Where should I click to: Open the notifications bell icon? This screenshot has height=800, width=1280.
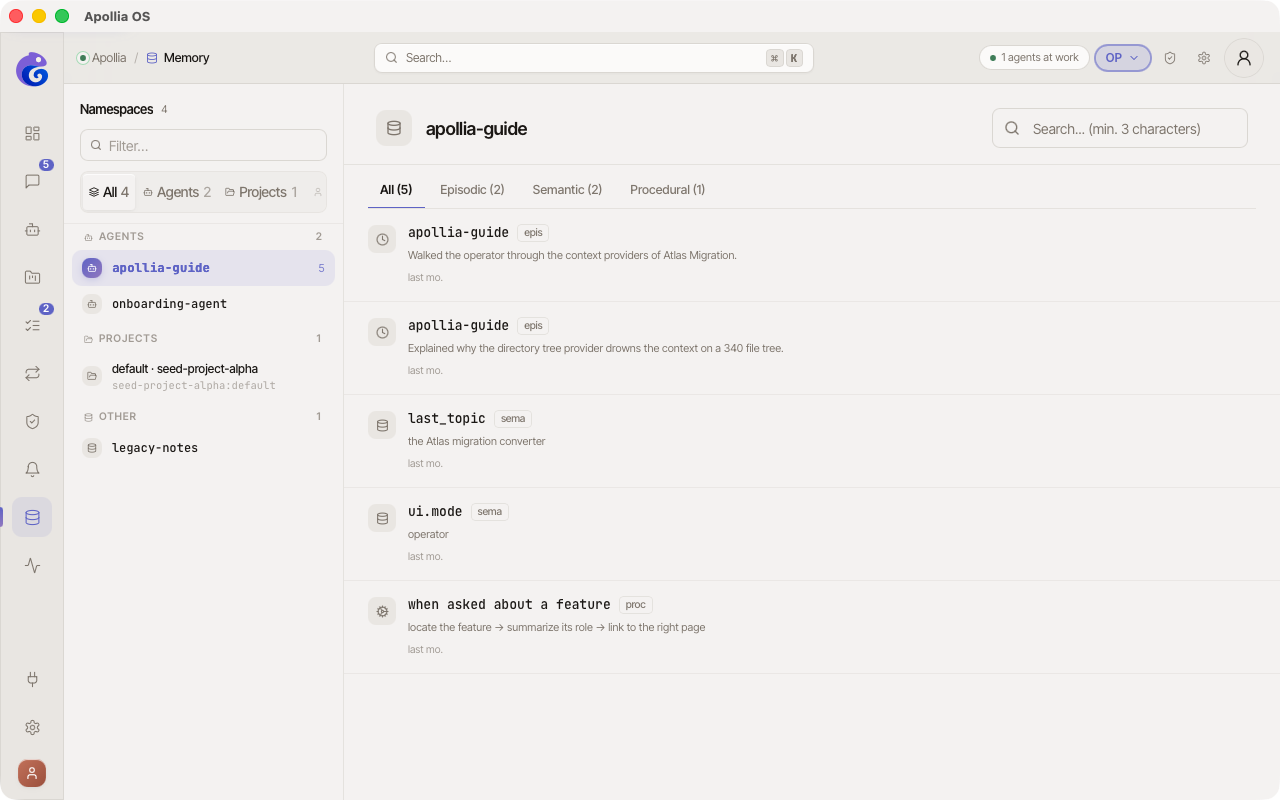[x=32, y=469]
